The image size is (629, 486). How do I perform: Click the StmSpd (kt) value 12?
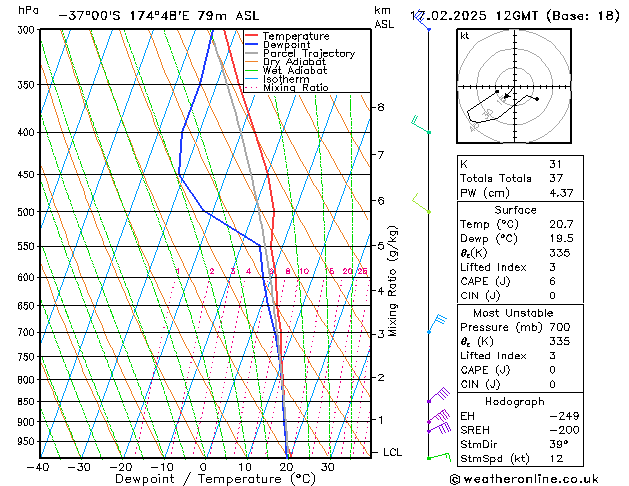[x=556, y=458]
